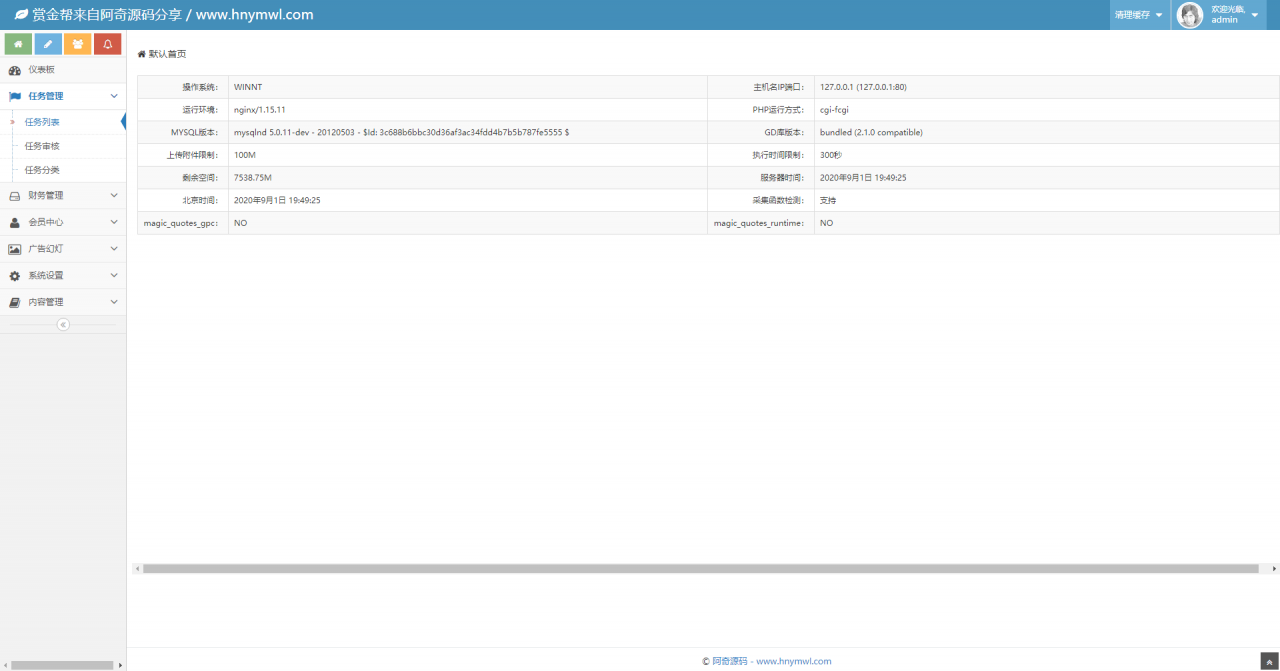Screen dimensions: 1280x671
Task: Select 任务分类 in the sidebar submenu
Action: (x=42, y=170)
